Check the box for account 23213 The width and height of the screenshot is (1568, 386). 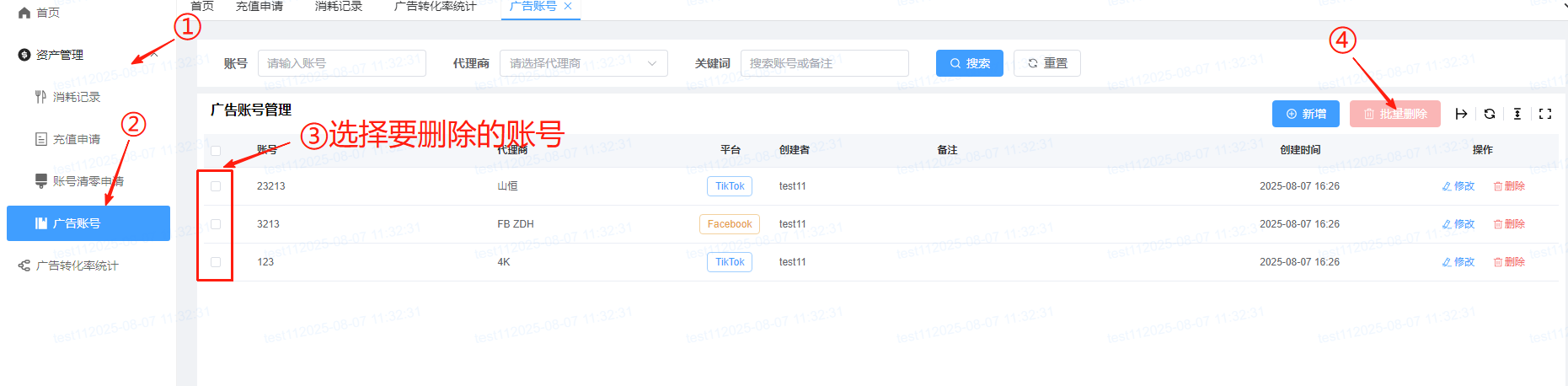216,186
